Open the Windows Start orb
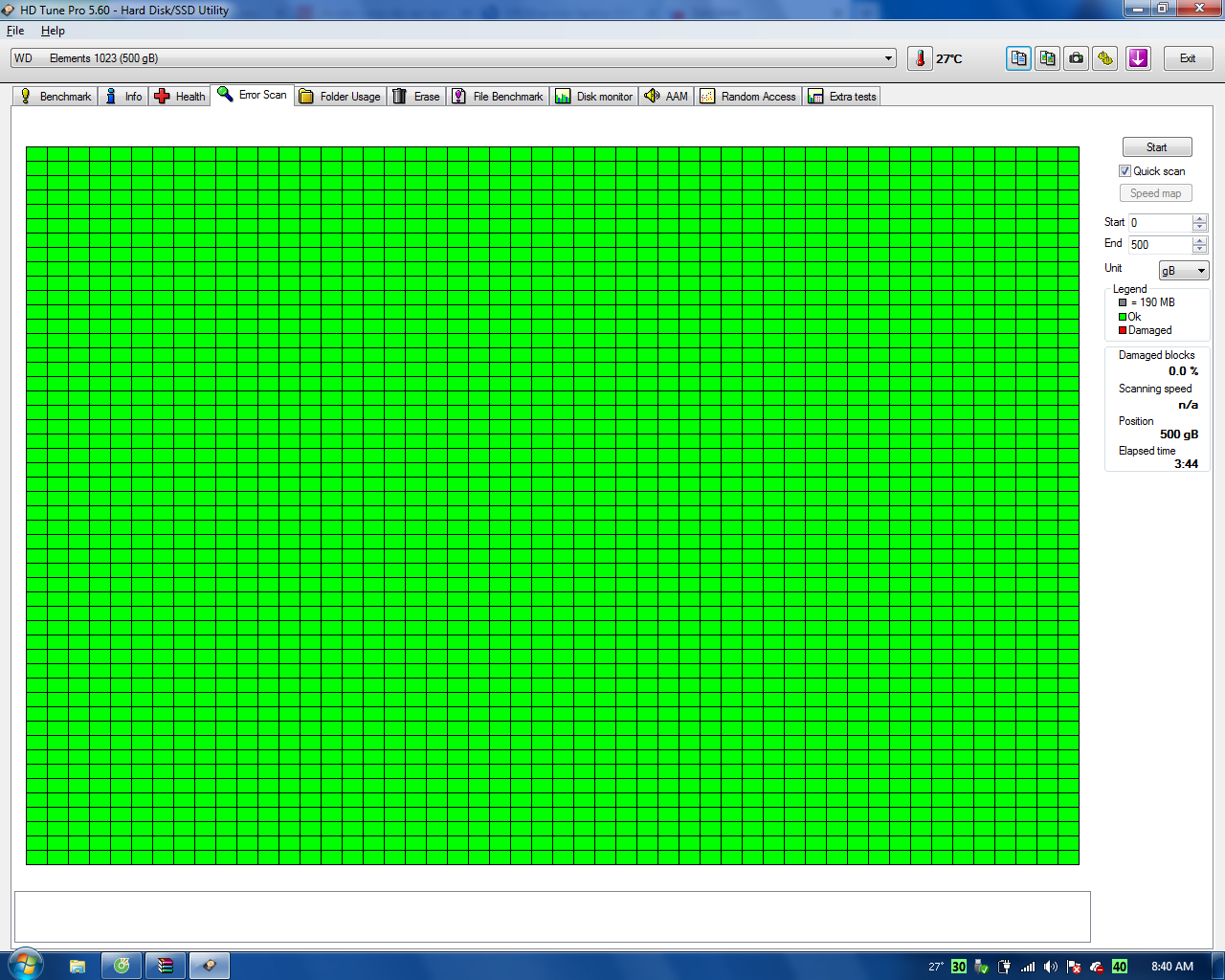Viewport: 1225px width, 980px height. 25,965
